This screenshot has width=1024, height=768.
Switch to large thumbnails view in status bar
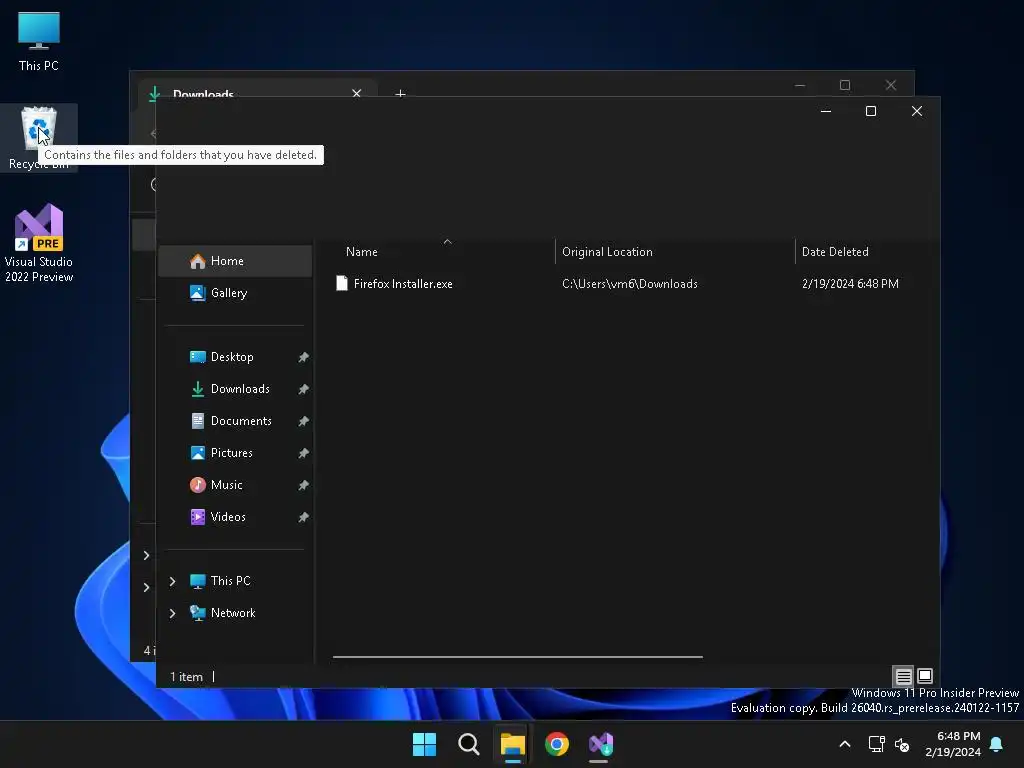(925, 676)
